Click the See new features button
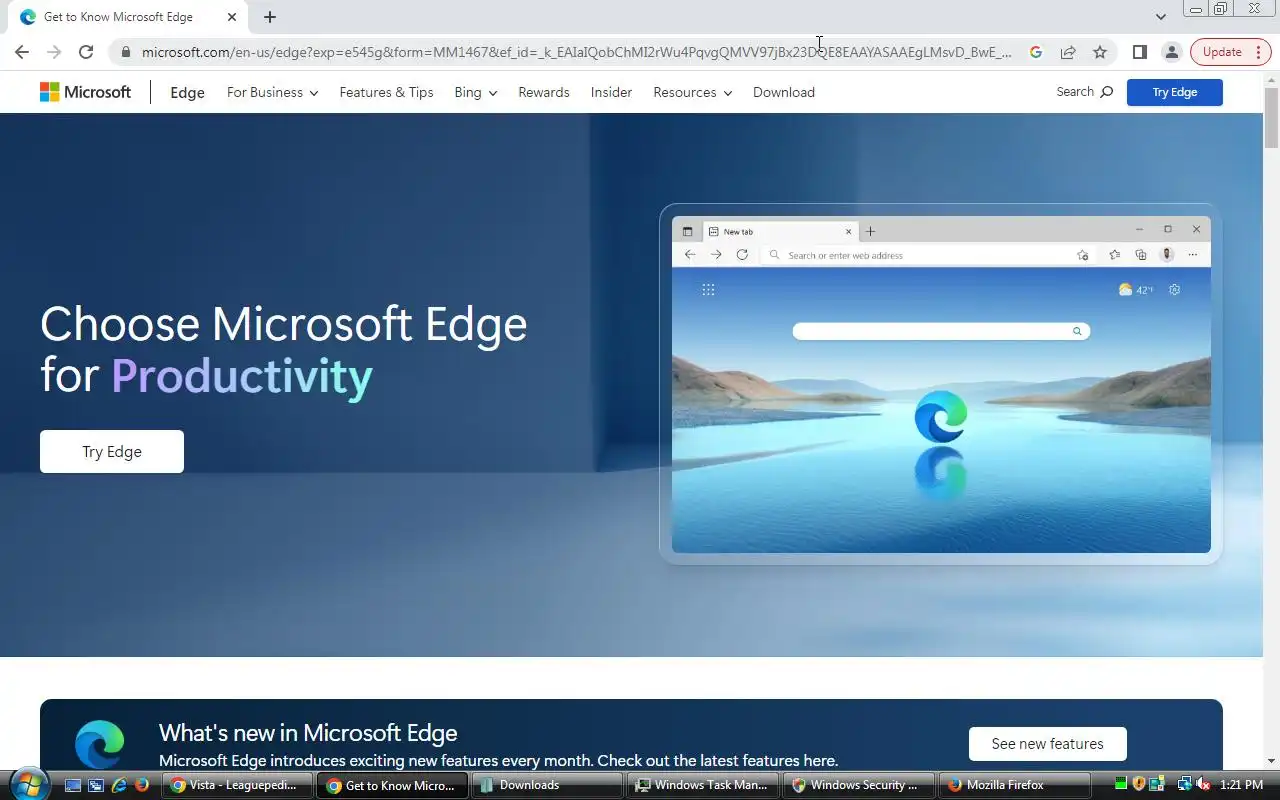Viewport: 1280px width, 800px height. coord(1048,743)
